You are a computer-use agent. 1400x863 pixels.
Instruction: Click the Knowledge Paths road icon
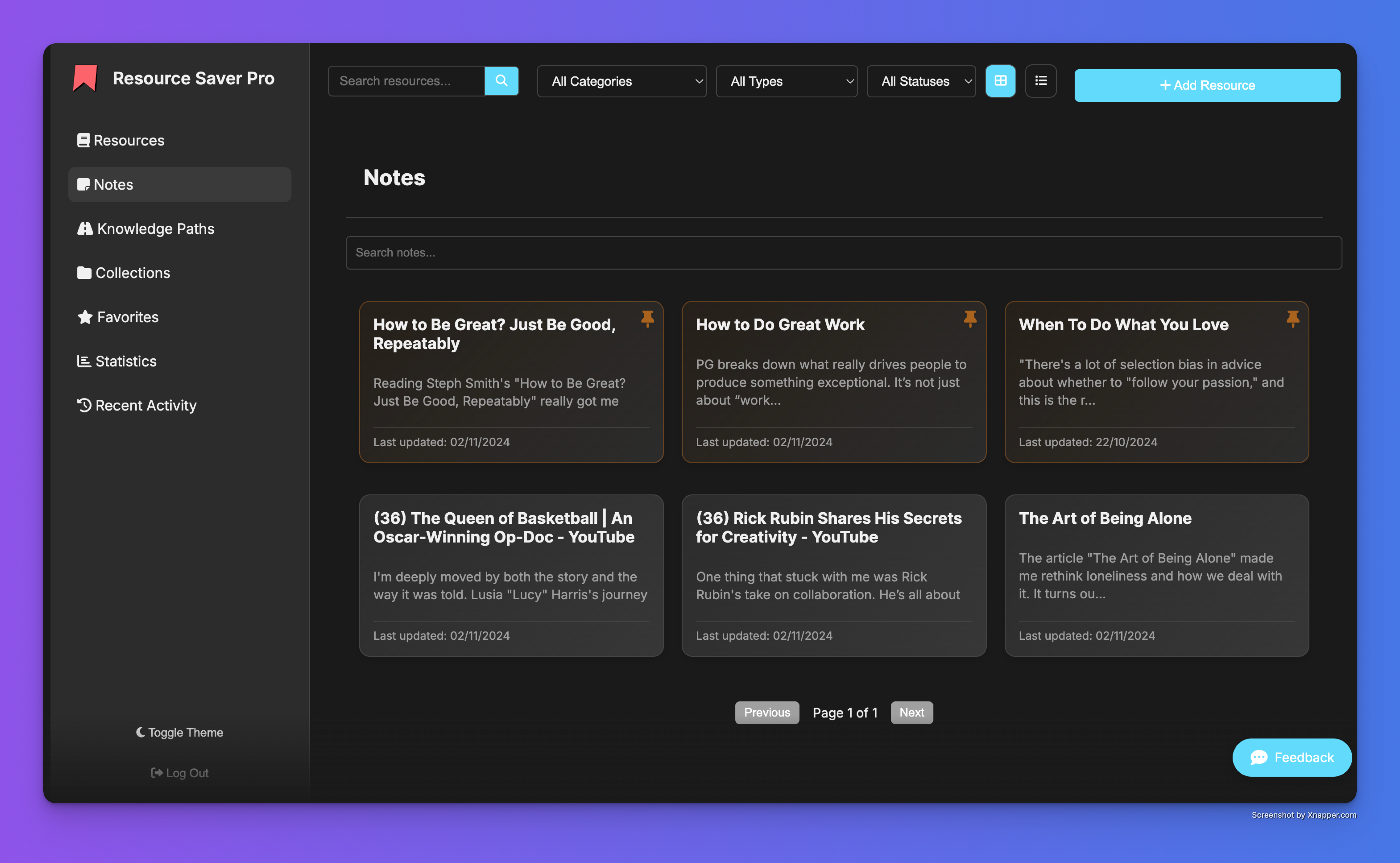click(85, 229)
